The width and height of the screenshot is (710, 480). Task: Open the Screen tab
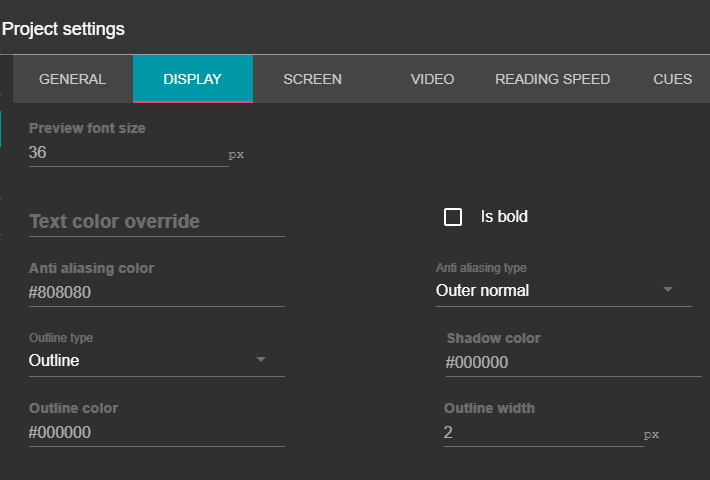click(x=312, y=79)
